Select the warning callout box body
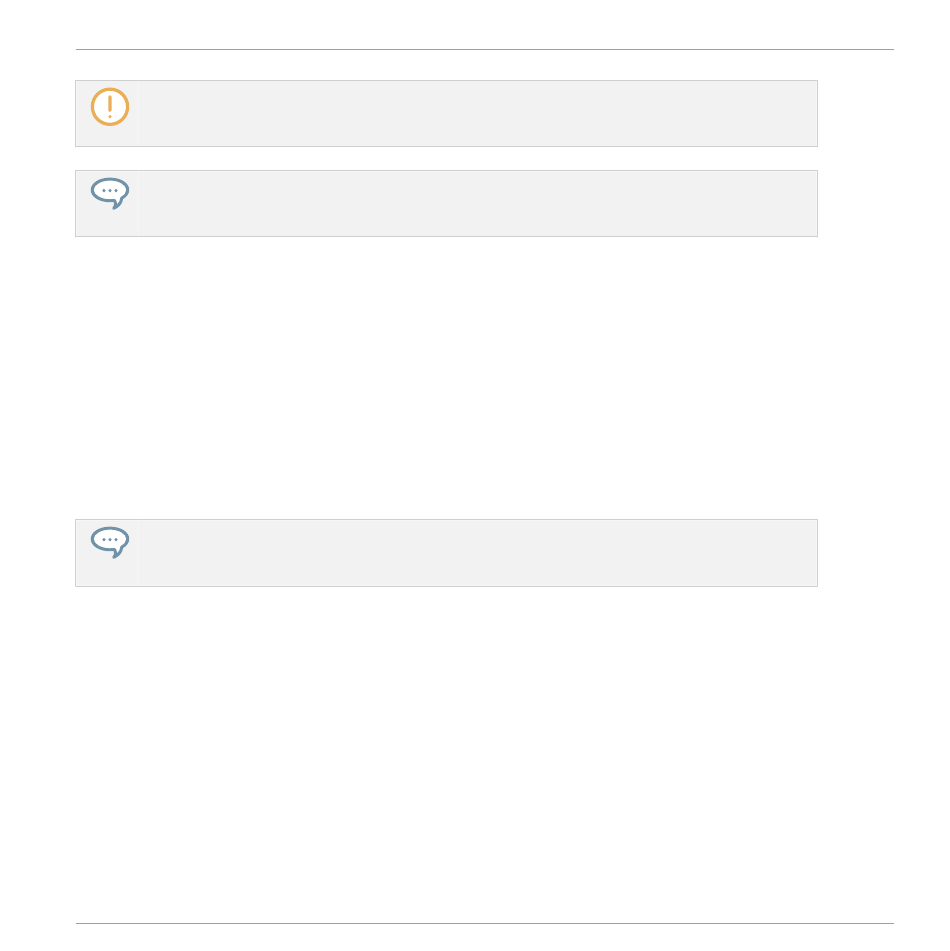 [x=446, y=113]
